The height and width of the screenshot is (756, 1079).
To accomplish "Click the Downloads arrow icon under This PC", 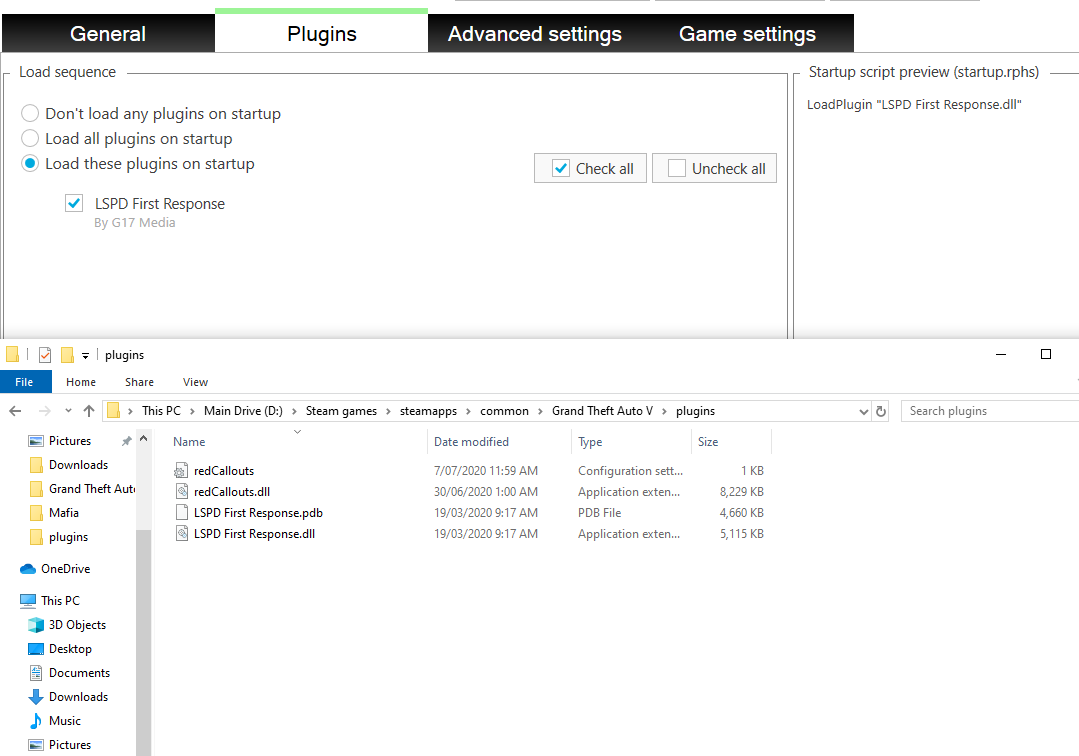I will coord(36,697).
